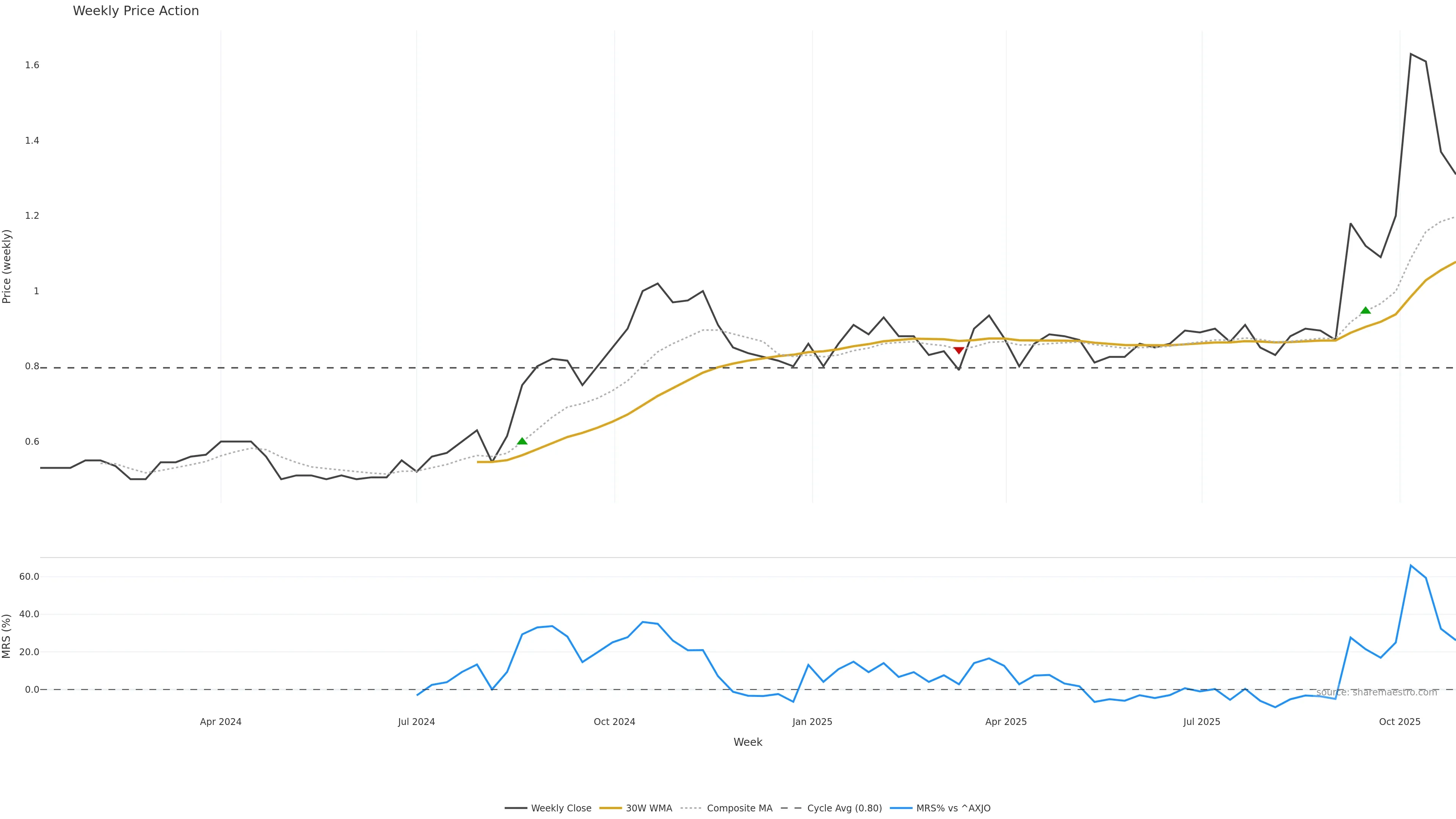Click the Week x-axis title
Image resolution: width=1456 pixels, height=819 pixels.
748,742
